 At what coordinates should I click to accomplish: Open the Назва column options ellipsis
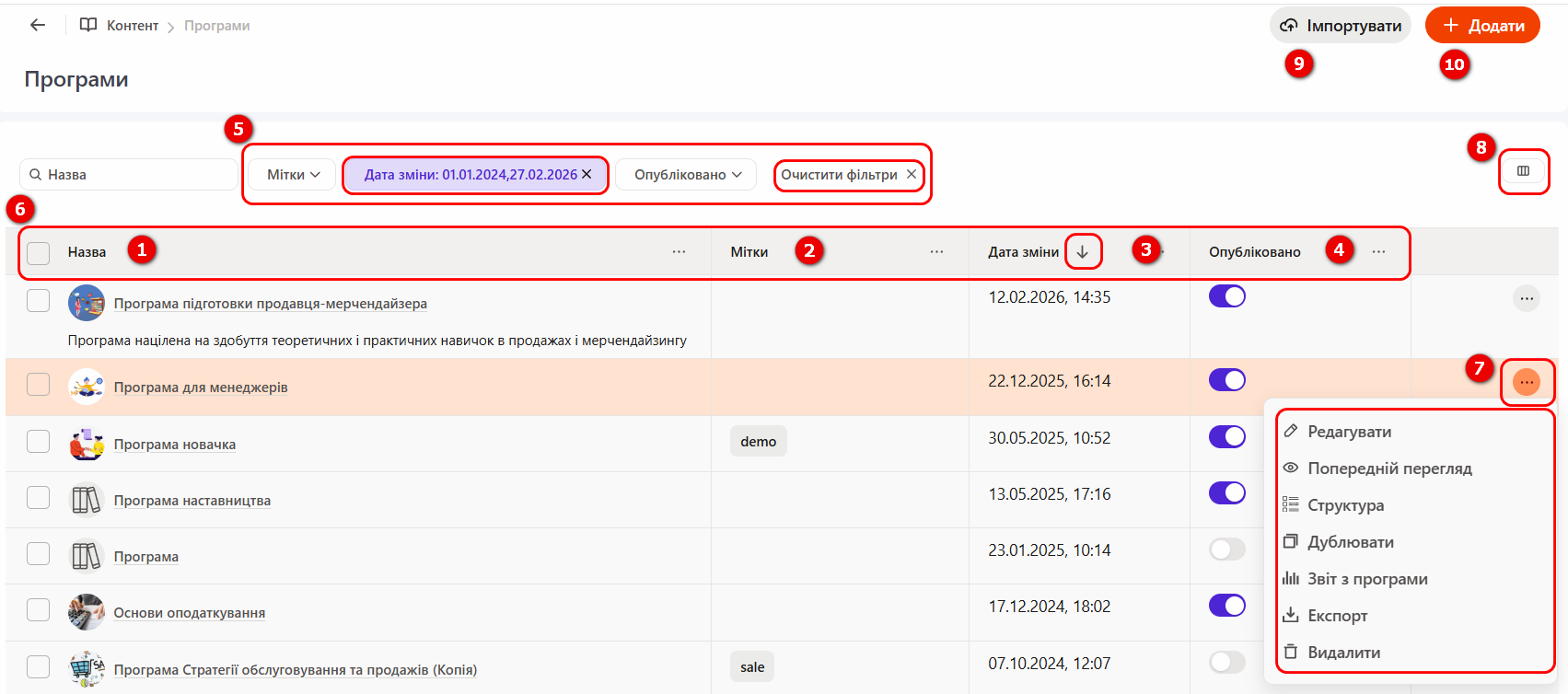tap(679, 252)
